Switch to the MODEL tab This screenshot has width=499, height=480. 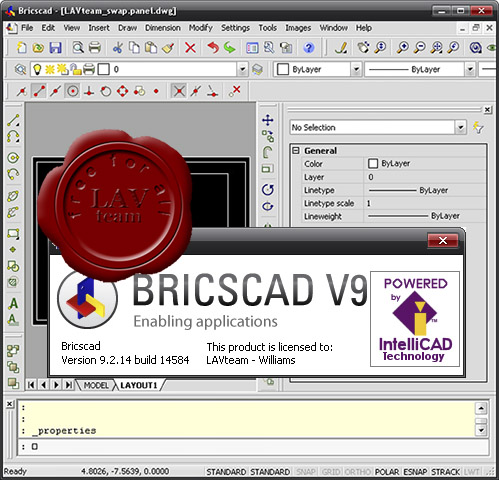[x=96, y=385]
